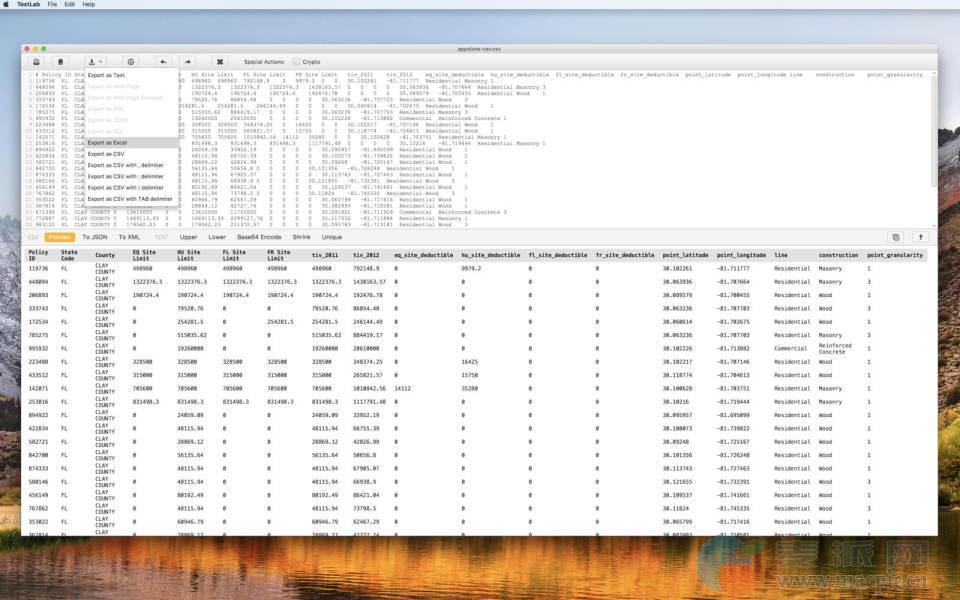Select Export as CSV with TAB delimiter
Screen dimensions: 960x600
tap(130, 199)
